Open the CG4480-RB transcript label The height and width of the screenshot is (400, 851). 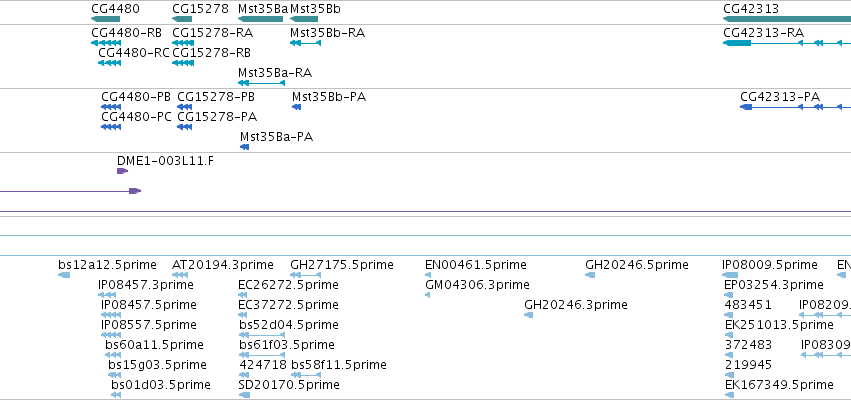tap(126, 33)
